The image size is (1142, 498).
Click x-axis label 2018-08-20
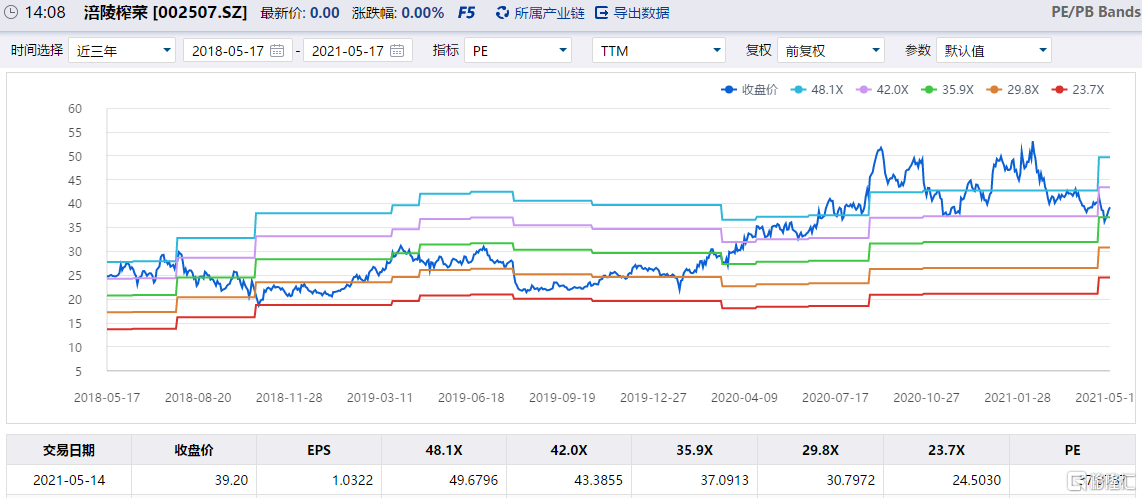[197, 398]
